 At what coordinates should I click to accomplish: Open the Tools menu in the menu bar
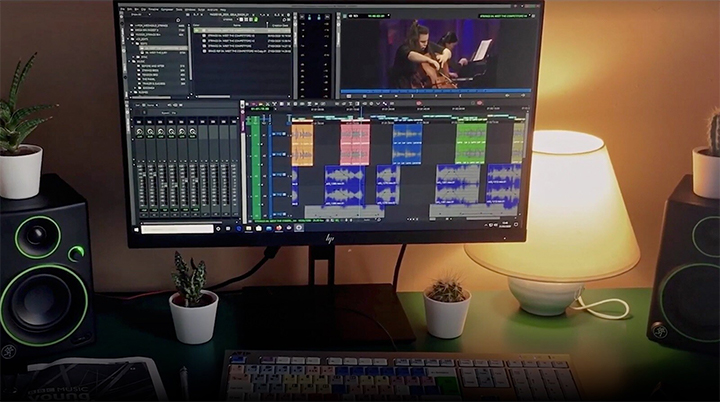pos(179,10)
